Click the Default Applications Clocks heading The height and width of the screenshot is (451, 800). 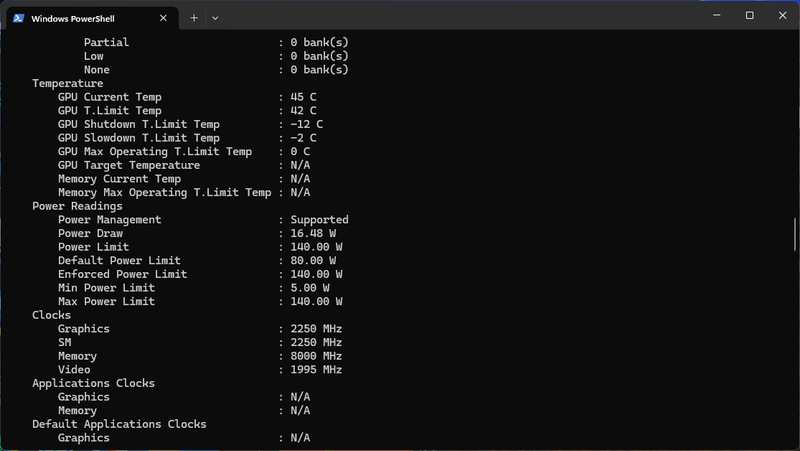click(119, 424)
